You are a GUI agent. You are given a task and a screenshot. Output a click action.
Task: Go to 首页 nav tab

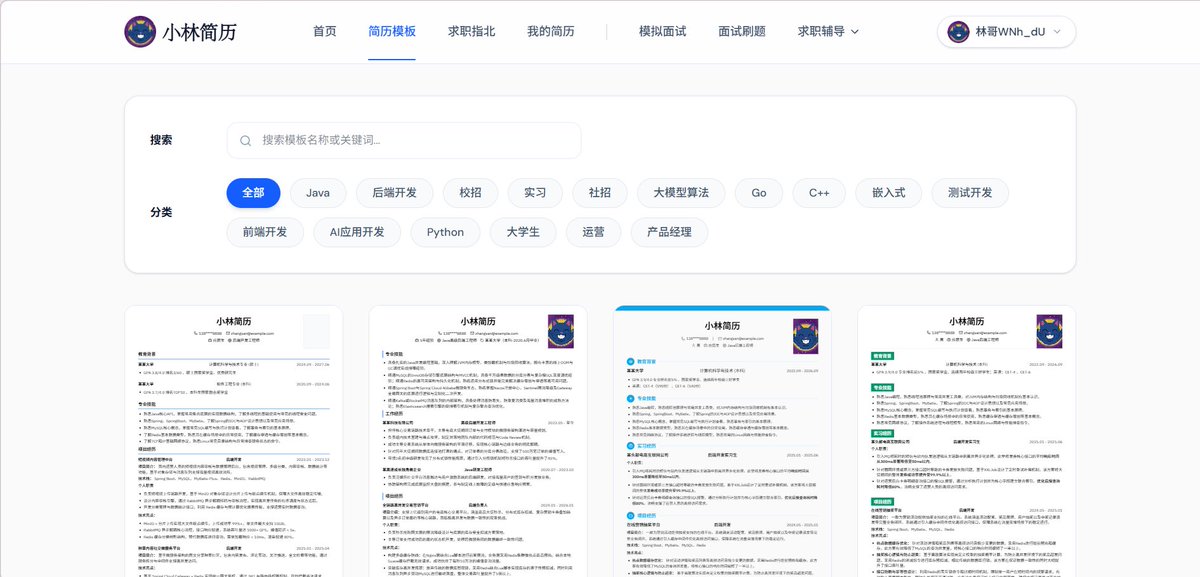click(x=325, y=32)
